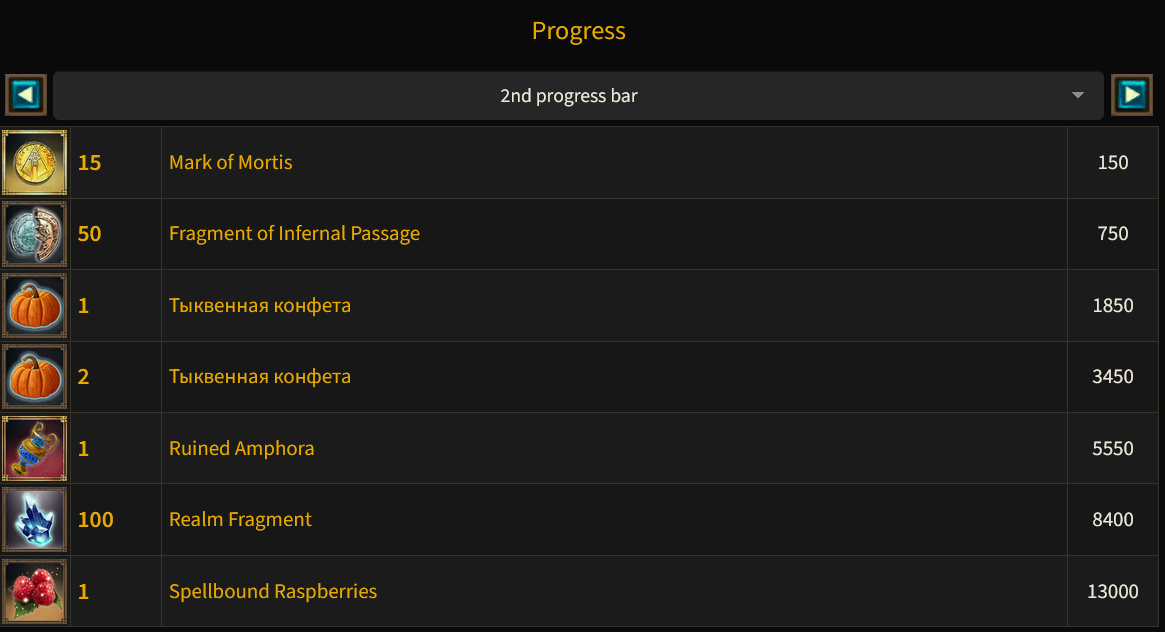Image resolution: width=1165 pixels, height=632 pixels.
Task: Click the Progress heading
Action: [x=578, y=31]
